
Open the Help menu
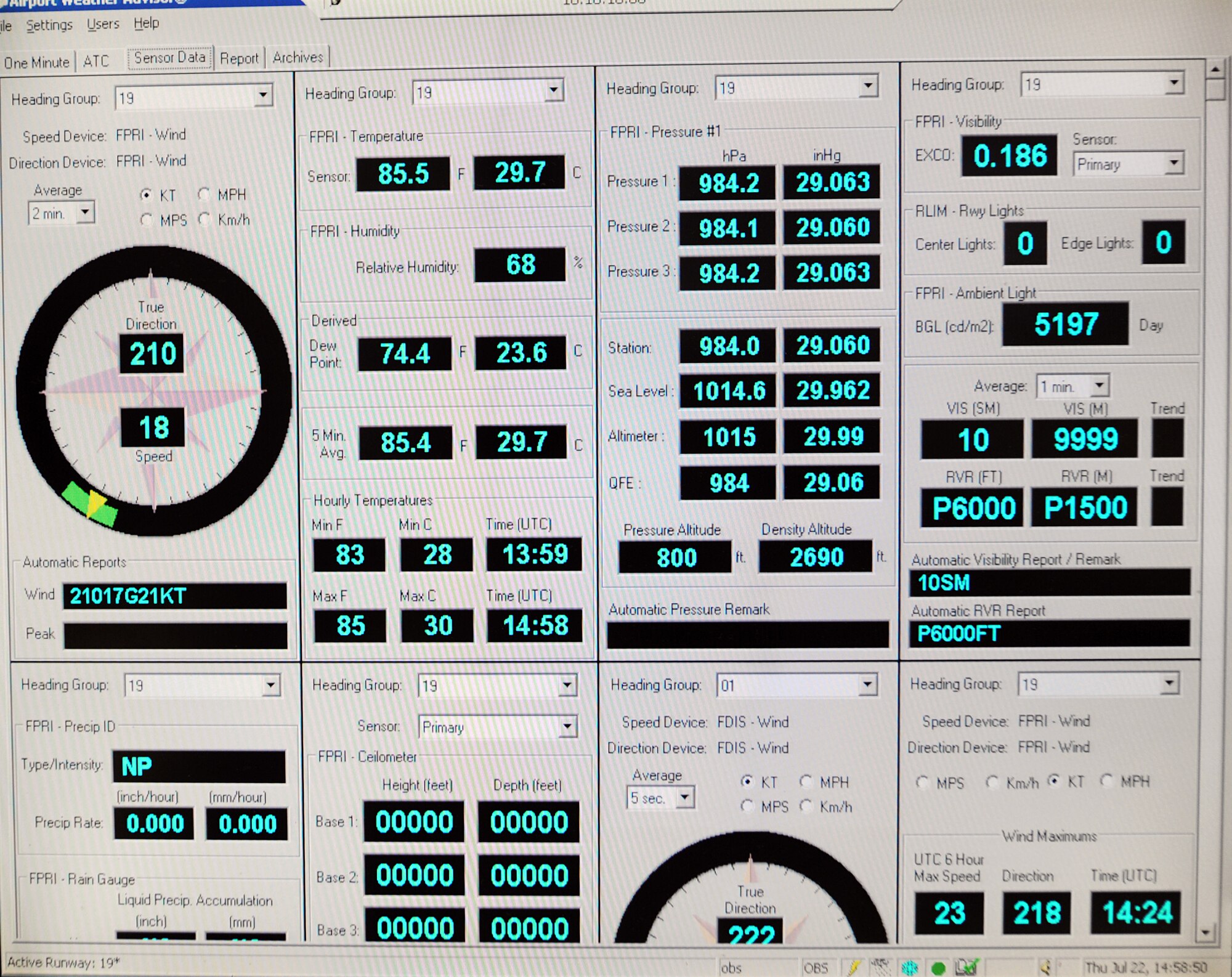[x=146, y=23]
